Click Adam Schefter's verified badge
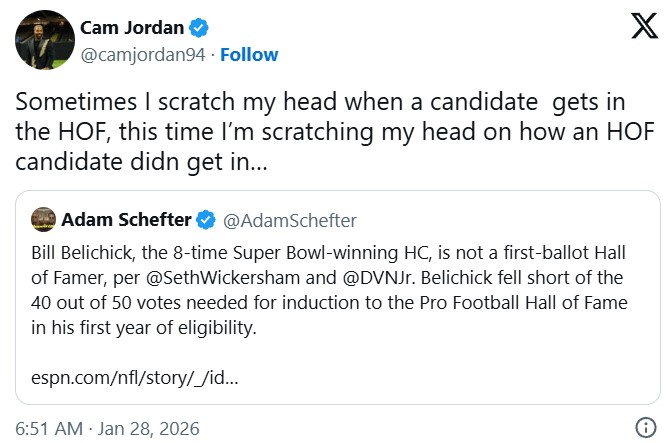 pyautogui.click(x=207, y=220)
